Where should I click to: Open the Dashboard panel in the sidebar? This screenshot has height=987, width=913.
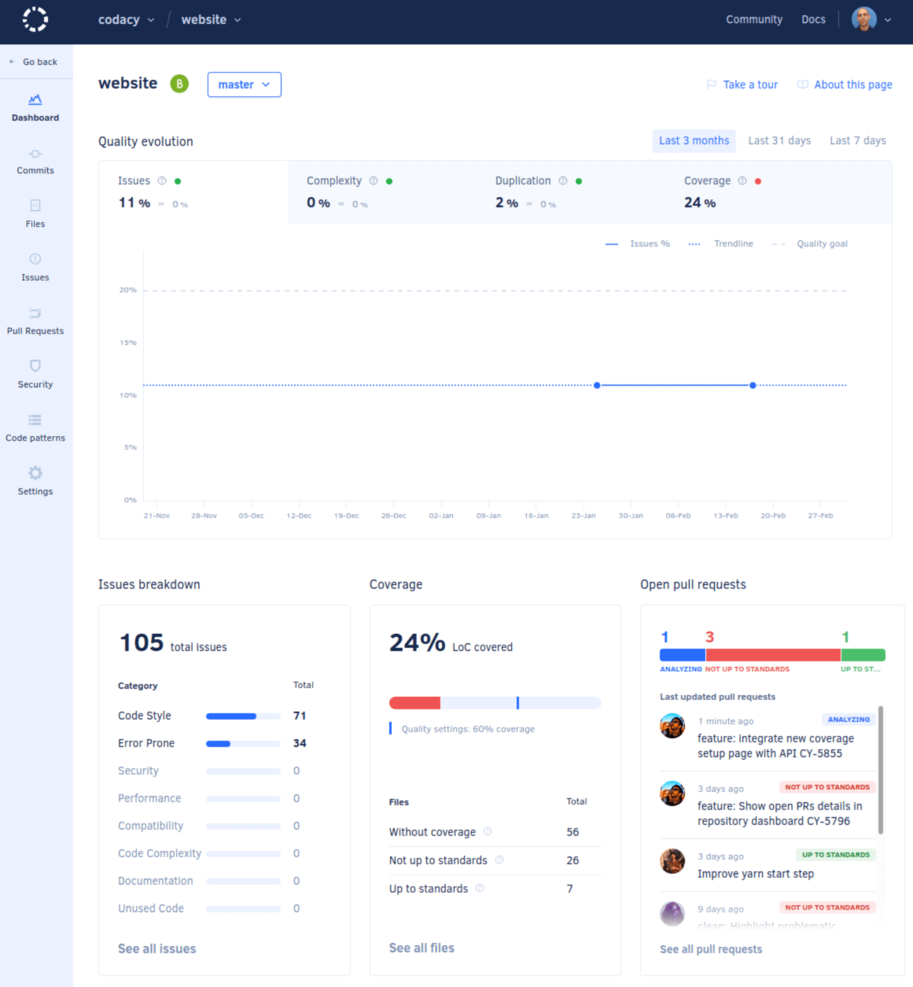pos(35,107)
